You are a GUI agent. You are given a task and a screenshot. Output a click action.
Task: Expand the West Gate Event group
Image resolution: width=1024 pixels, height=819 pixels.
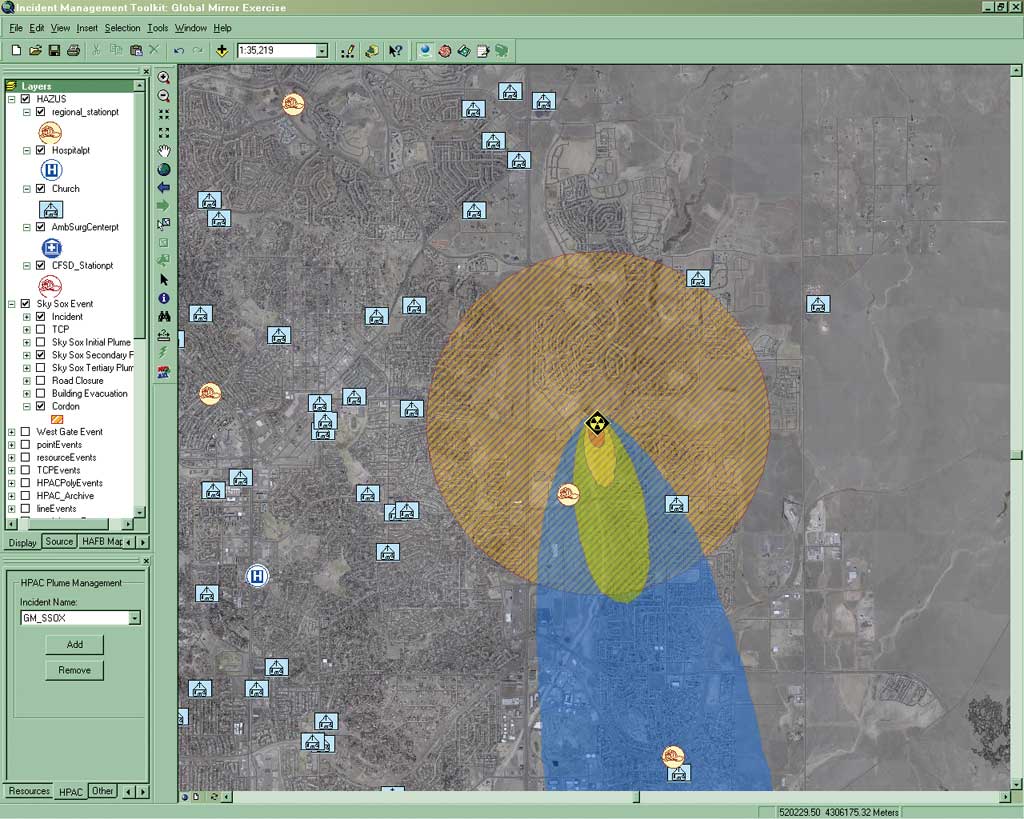pyautogui.click(x=12, y=432)
